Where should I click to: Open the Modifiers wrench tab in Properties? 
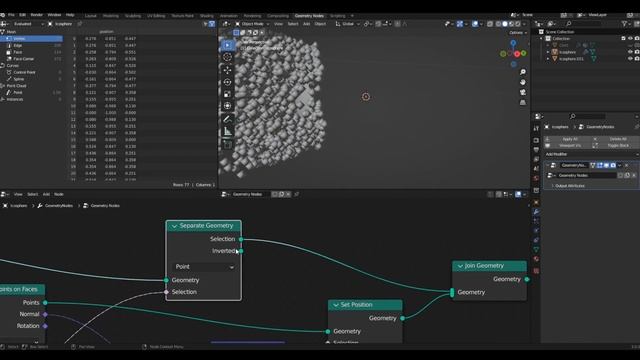[x=536, y=211]
